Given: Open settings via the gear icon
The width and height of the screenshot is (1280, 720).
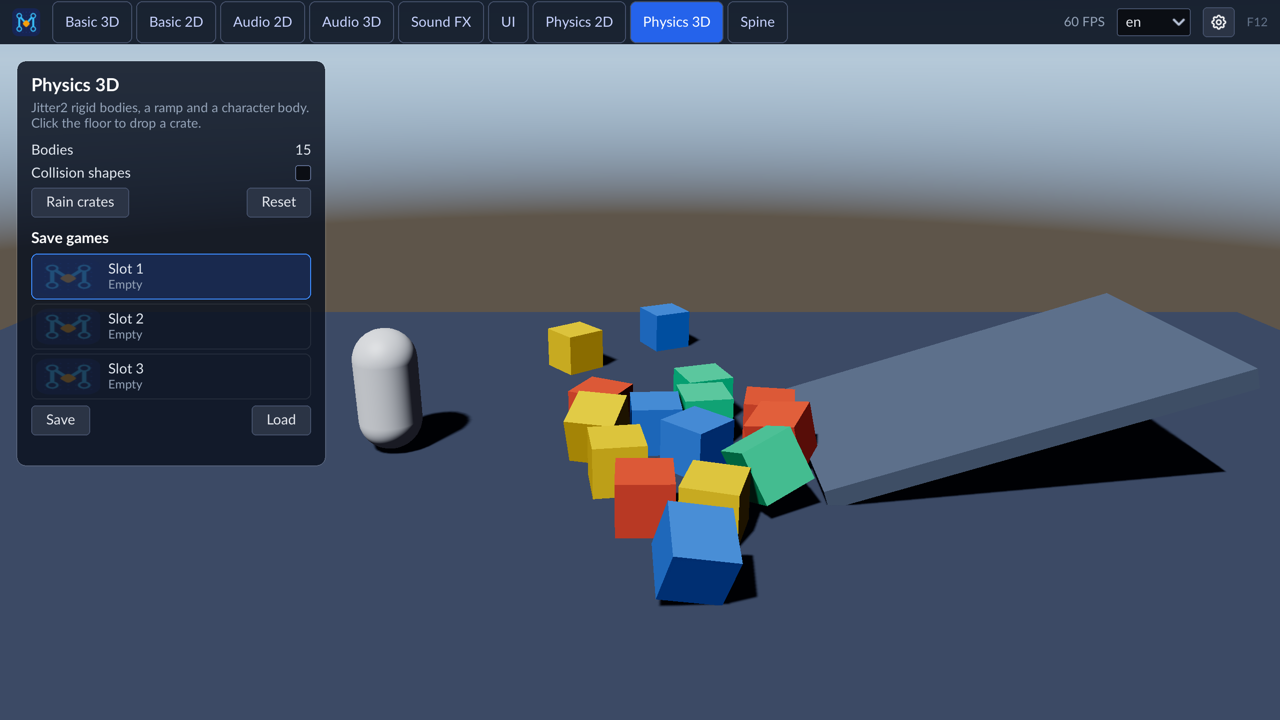Looking at the screenshot, I should coord(1218,22).
